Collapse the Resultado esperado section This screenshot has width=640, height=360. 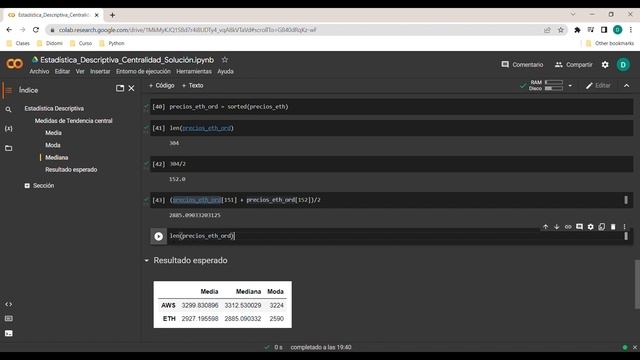click(x=147, y=260)
